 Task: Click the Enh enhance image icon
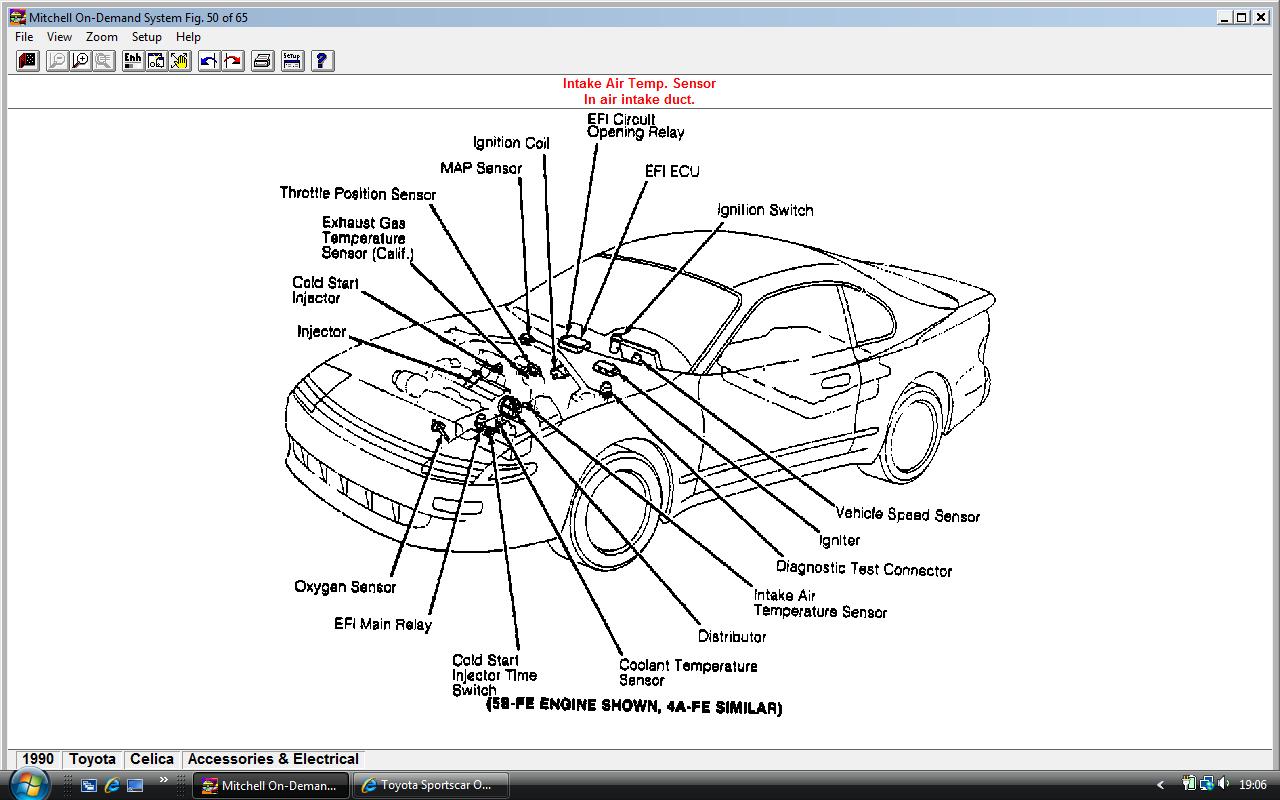pyautogui.click(x=133, y=61)
